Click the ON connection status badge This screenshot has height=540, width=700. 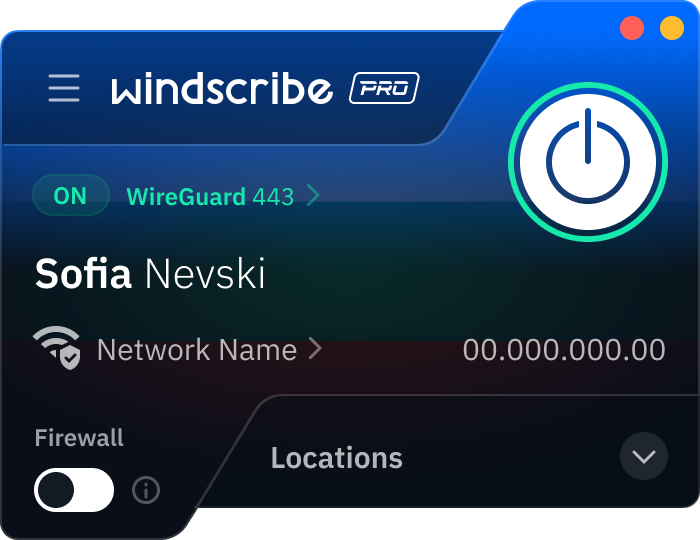[71, 195]
